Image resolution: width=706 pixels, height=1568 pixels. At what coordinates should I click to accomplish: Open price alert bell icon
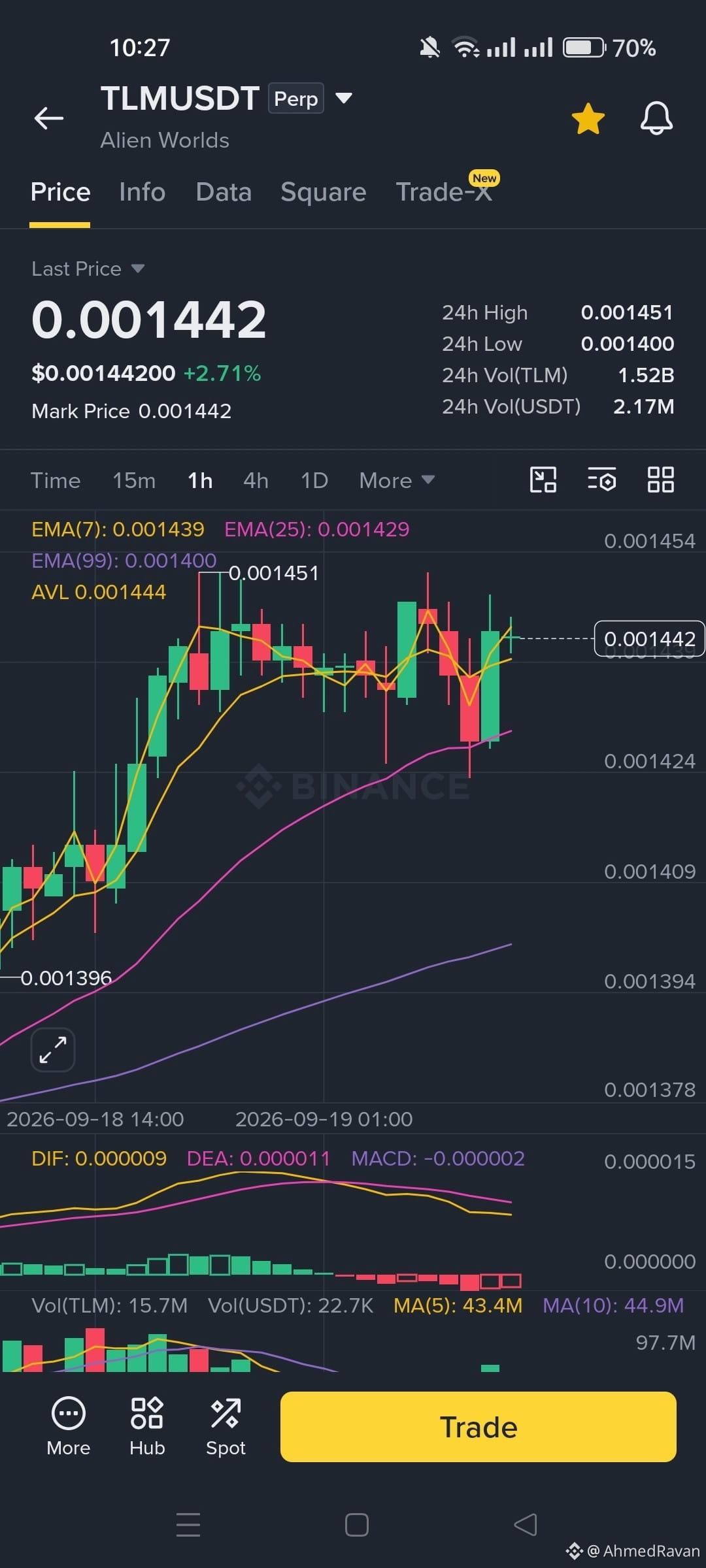656,118
